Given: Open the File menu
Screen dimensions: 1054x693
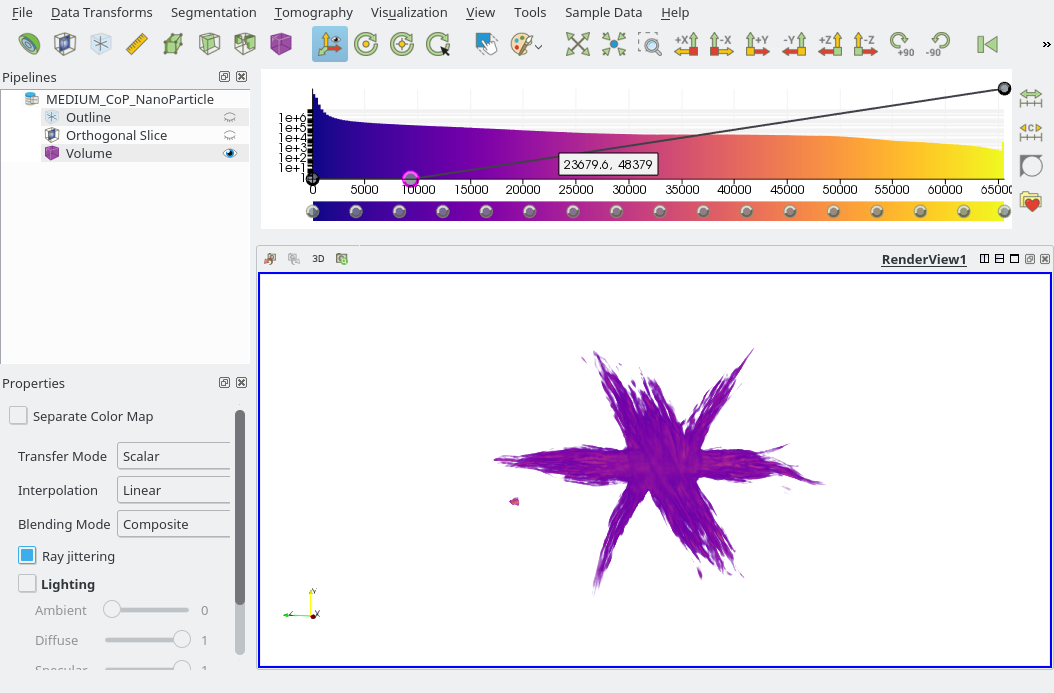Looking at the screenshot, I should point(22,13).
